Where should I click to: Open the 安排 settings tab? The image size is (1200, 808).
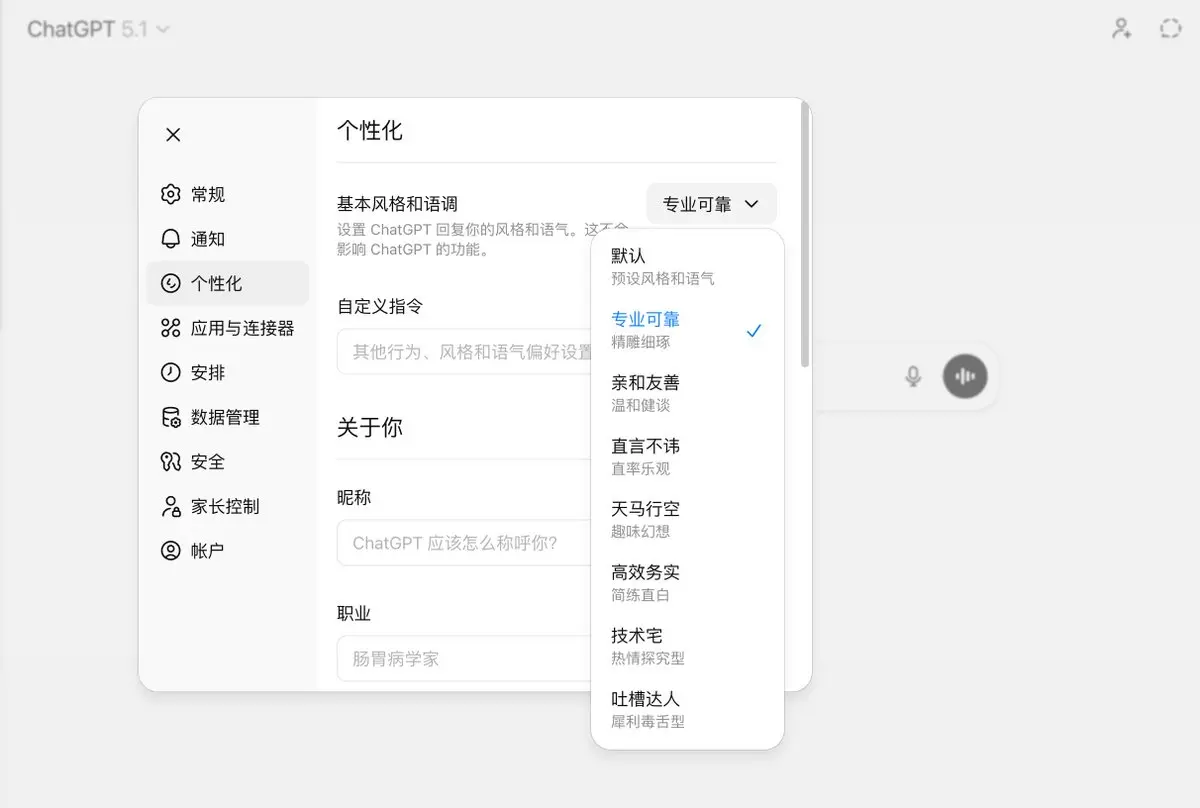[x=228, y=372]
